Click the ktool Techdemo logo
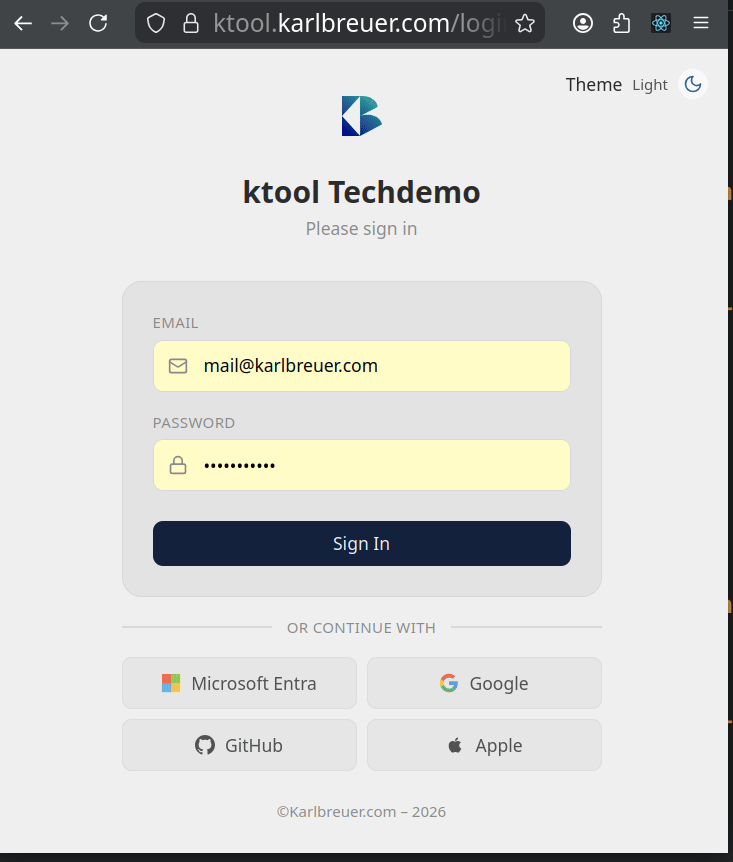The height and width of the screenshot is (862, 733). [x=361, y=115]
